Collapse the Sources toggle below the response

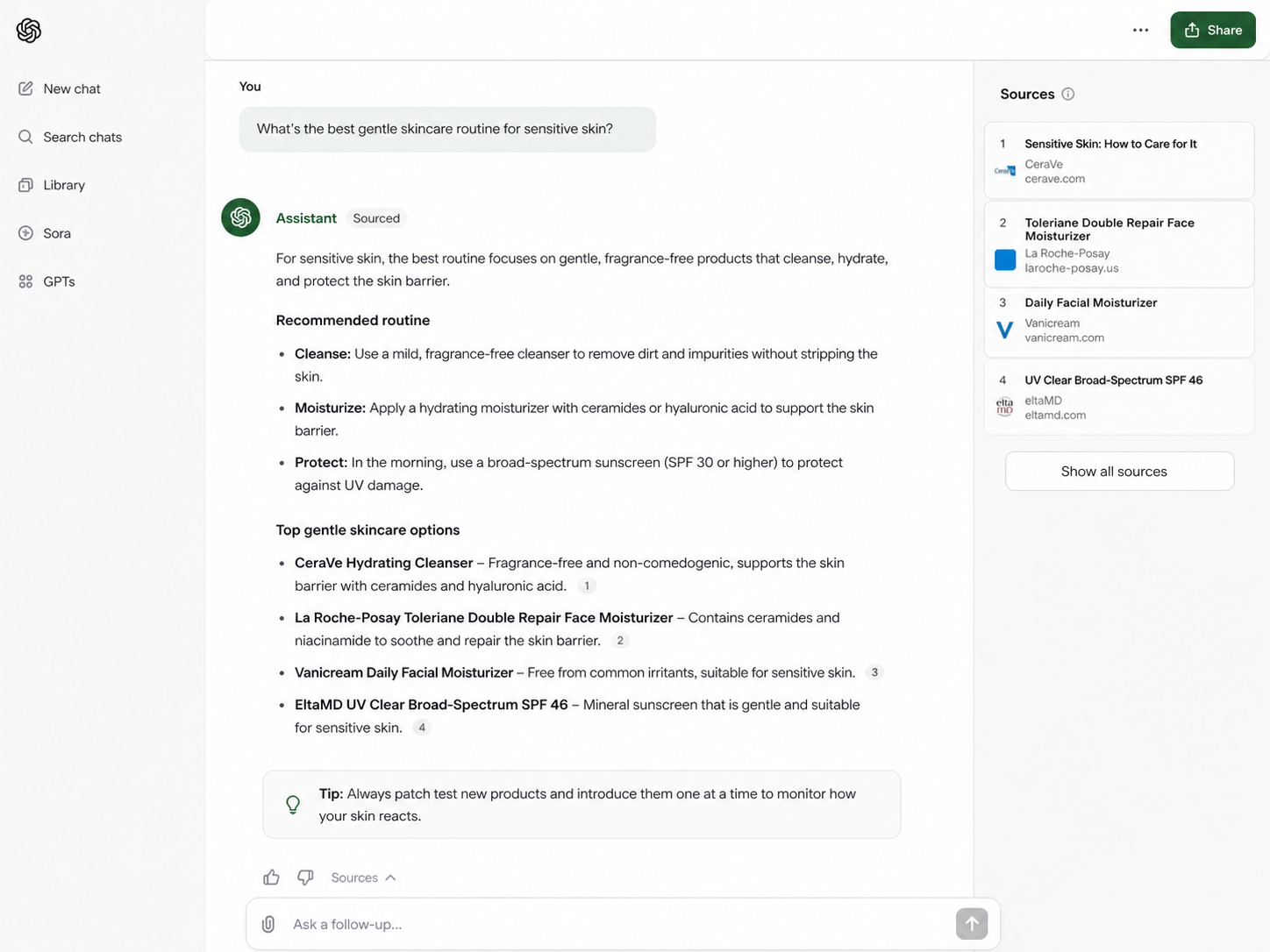(363, 877)
